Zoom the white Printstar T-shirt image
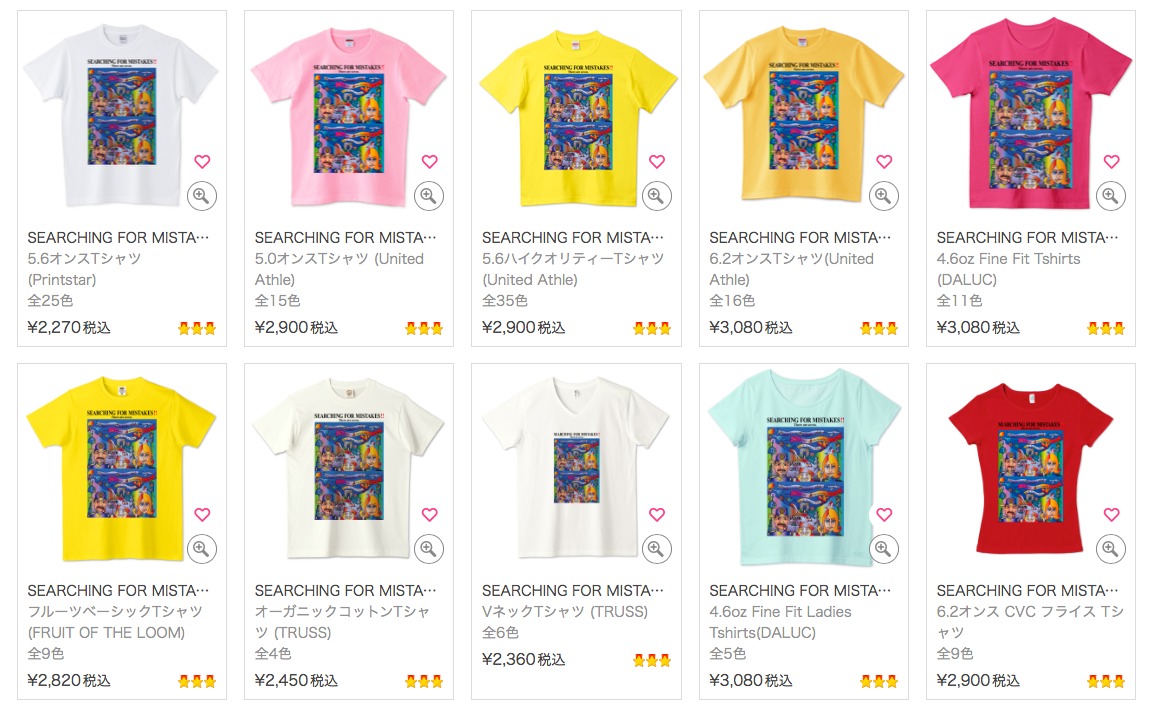The image size is (1152, 710). coord(201,196)
